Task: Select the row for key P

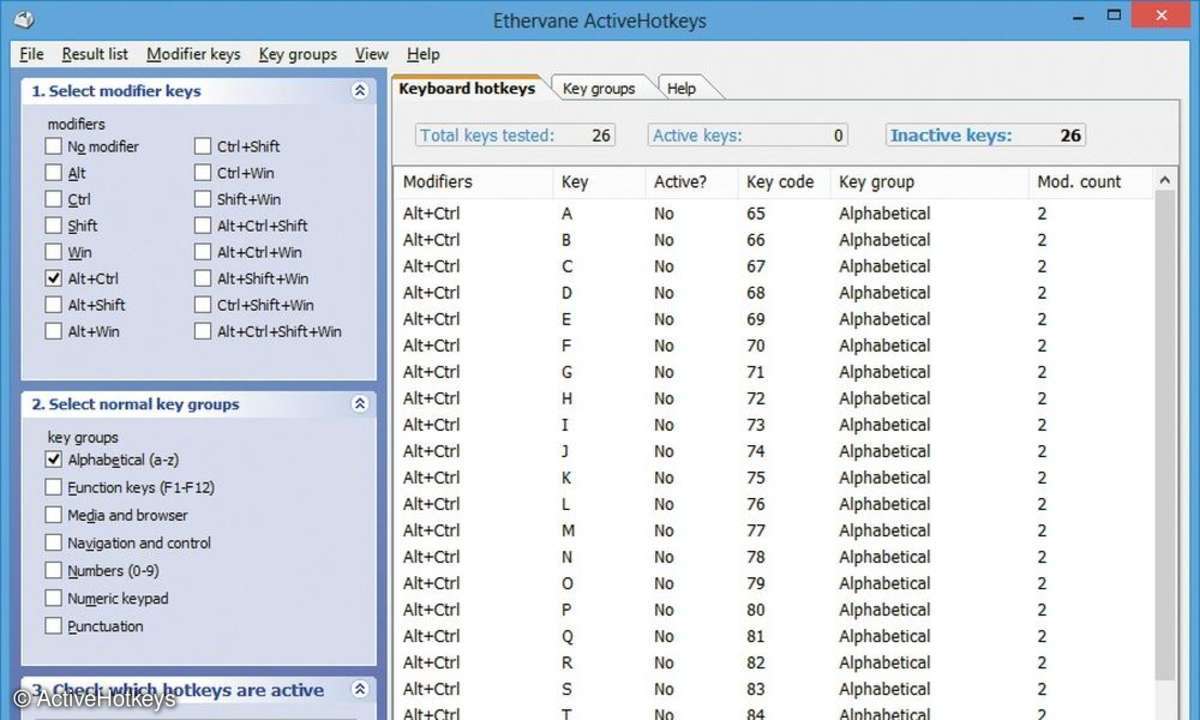Action: point(774,610)
